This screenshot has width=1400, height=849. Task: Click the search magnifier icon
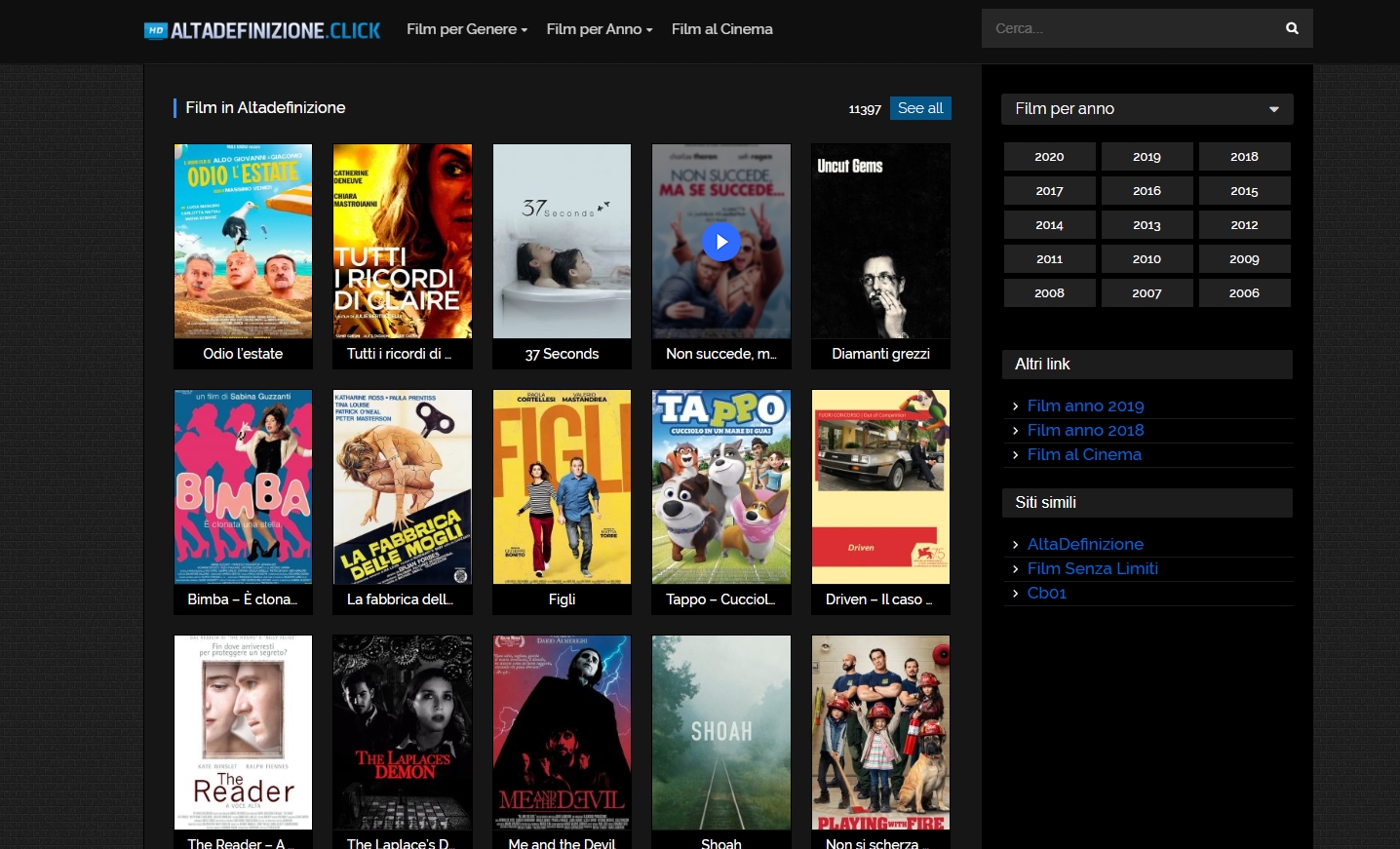pyautogui.click(x=1292, y=28)
